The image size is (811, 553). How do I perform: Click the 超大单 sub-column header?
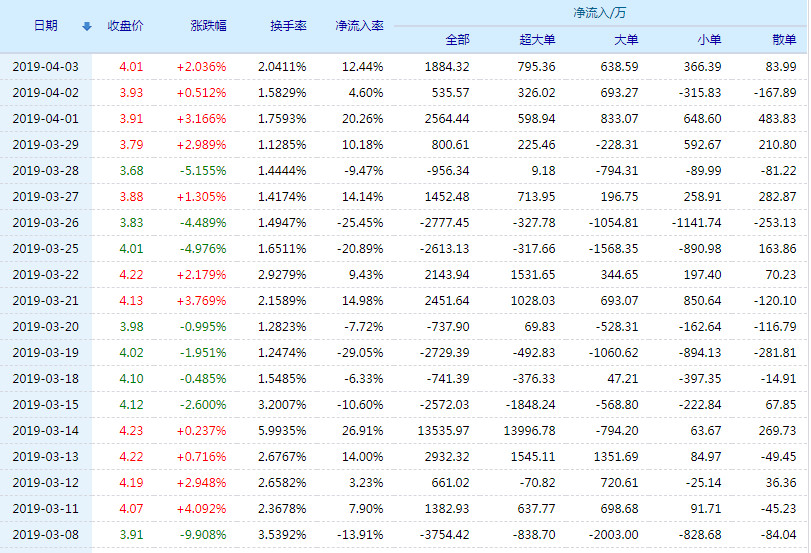click(x=537, y=40)
